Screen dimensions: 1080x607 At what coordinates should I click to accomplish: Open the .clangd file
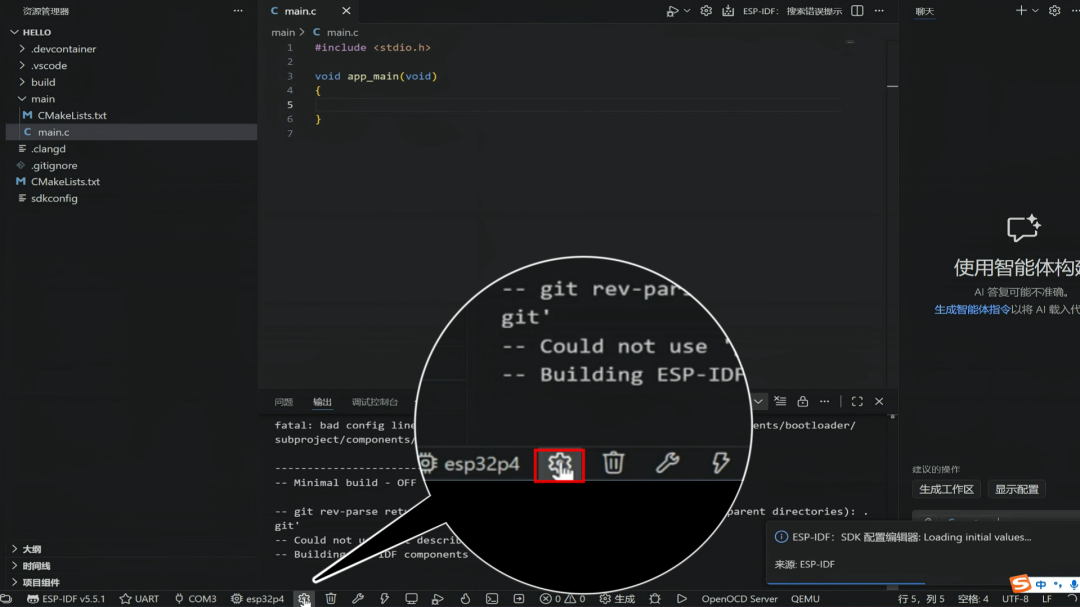48,149
